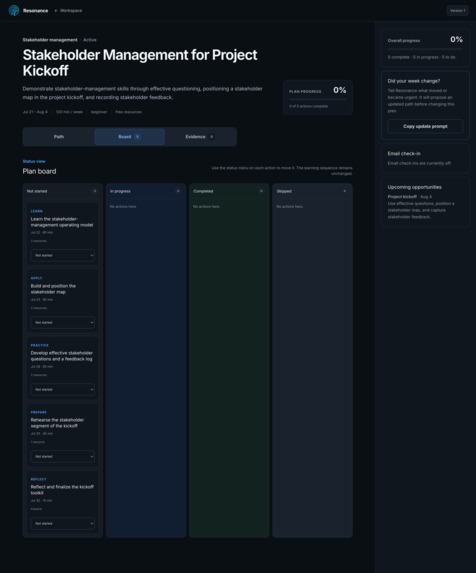Image resolution: width=476 pixels, height=573 pixels.
Task: Click the Overall progress bar
Action: click(425, 49)
